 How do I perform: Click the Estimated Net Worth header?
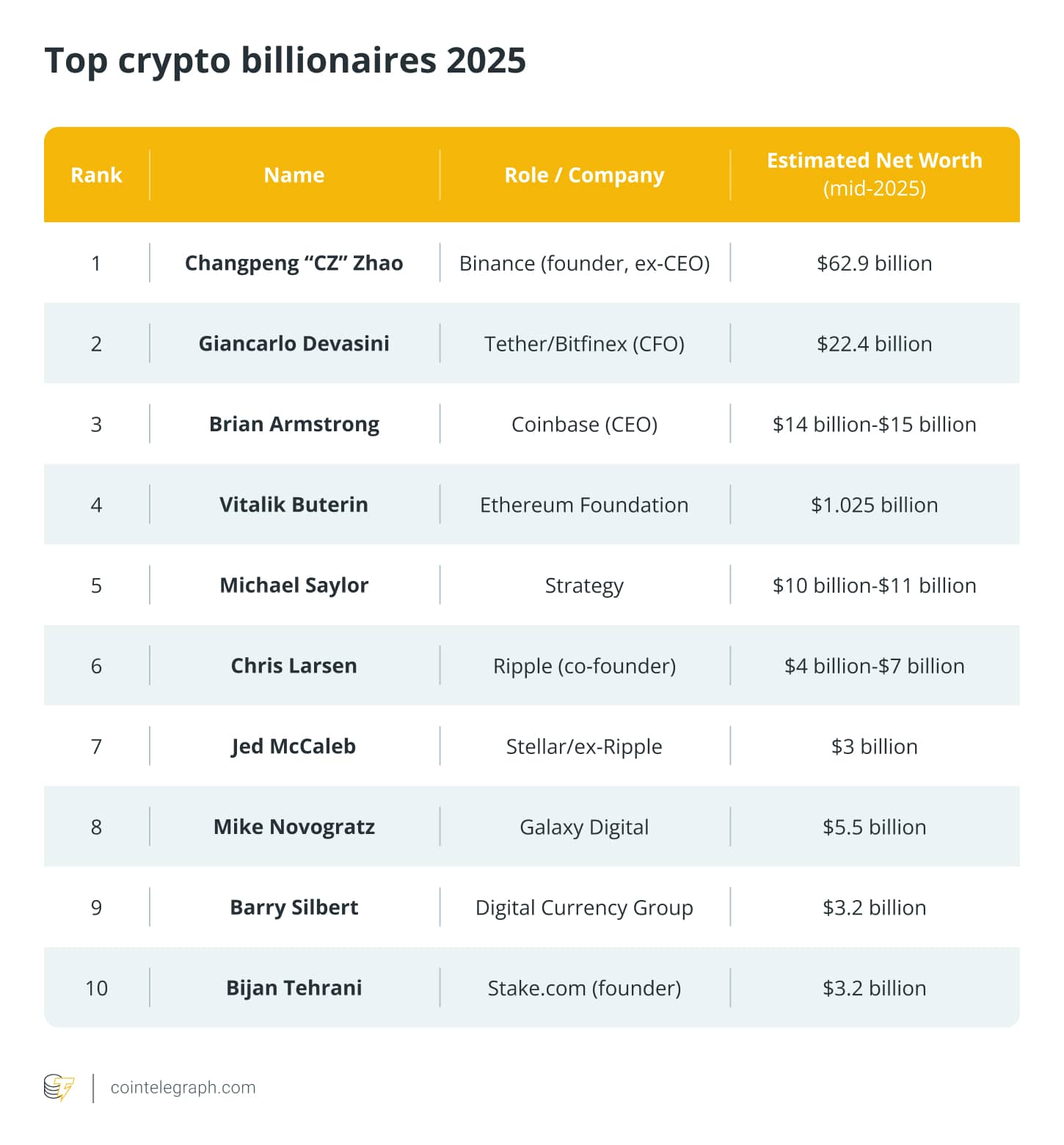[x=874, y=161]
